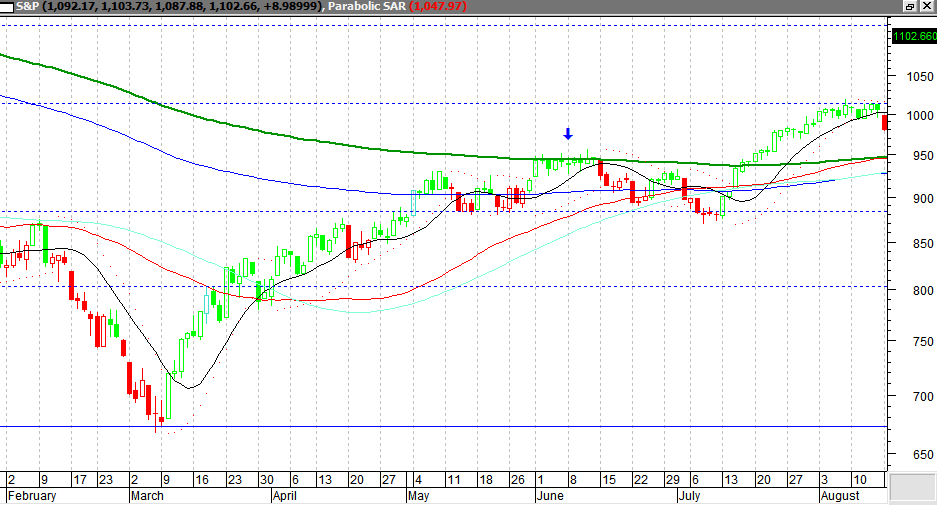Click the 900 price axis label

point(922,198)
